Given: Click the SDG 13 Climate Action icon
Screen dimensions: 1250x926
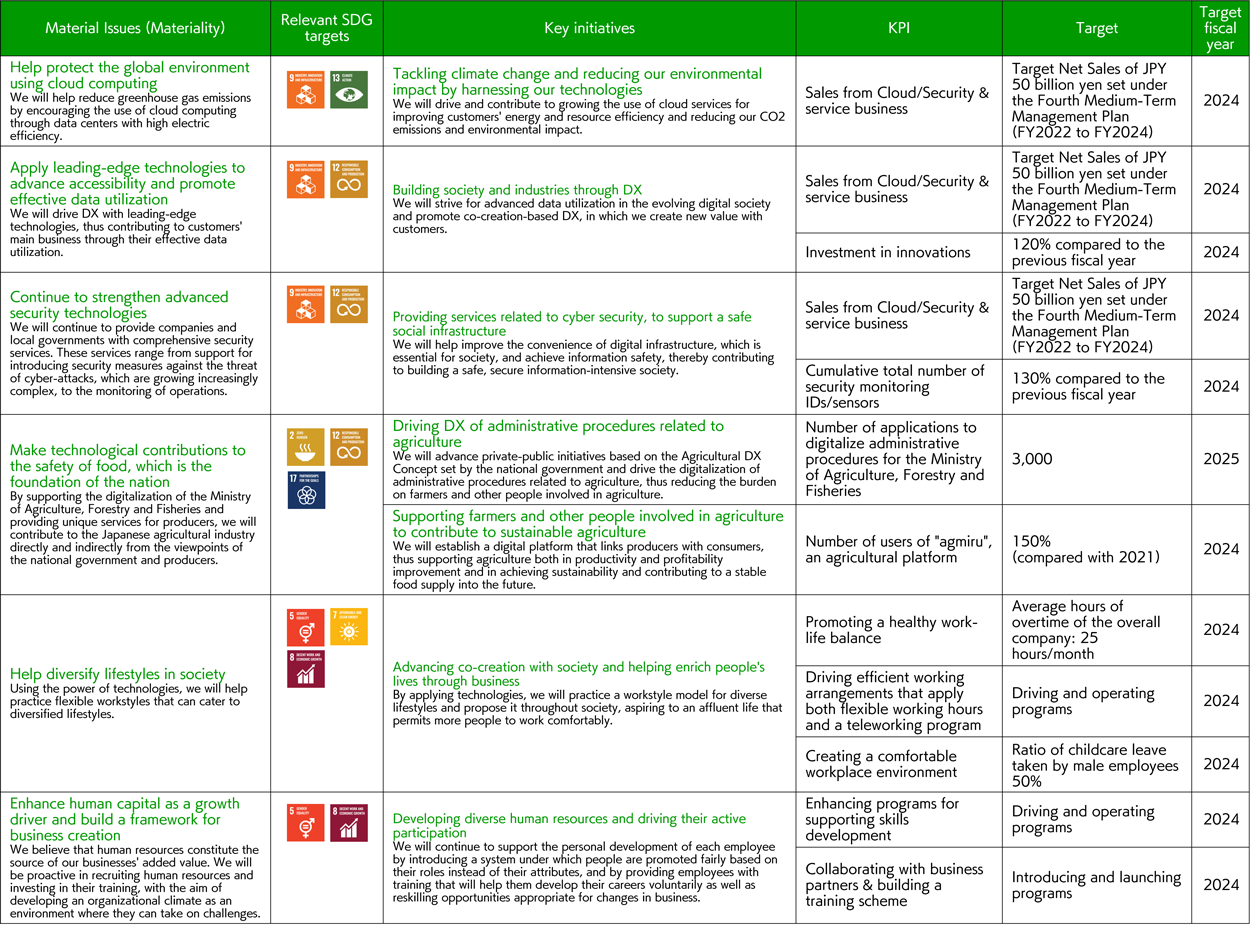Looking at the screenshot, I should 348,89.
